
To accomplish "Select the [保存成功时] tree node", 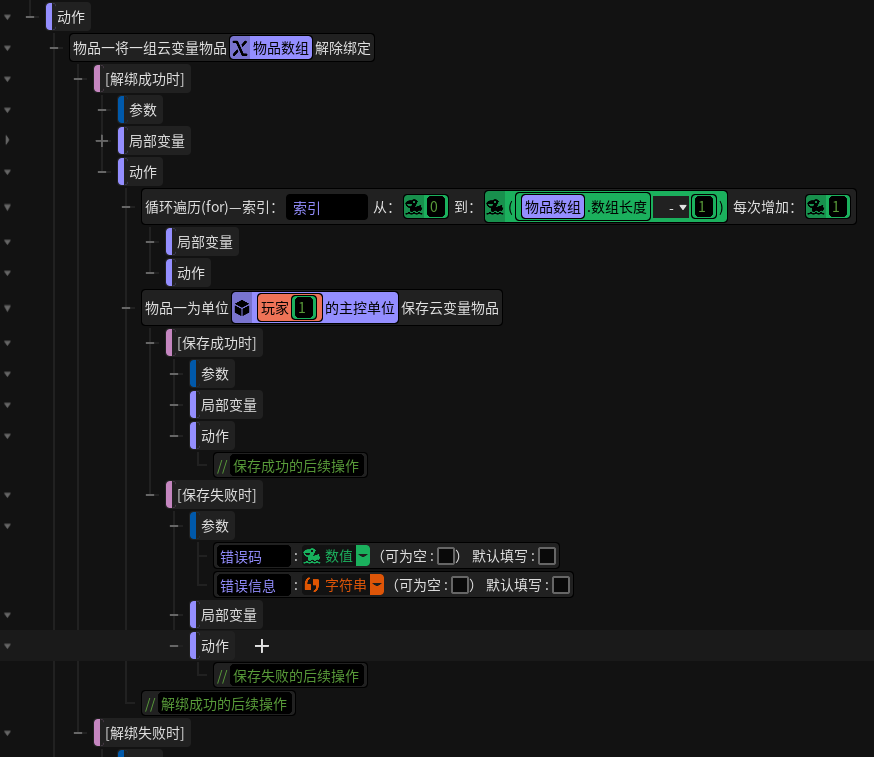I will coord(216,343).
